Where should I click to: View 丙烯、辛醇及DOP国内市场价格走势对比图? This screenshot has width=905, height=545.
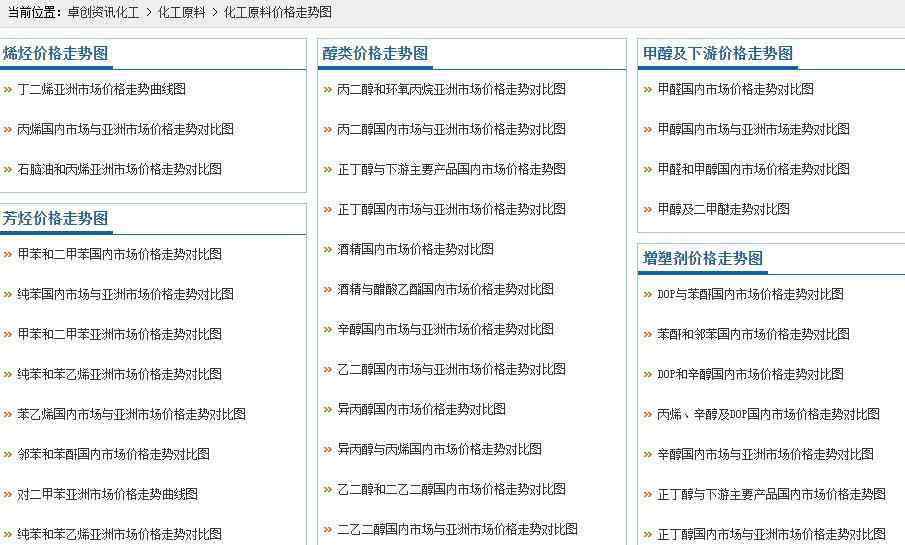point(768,414)
